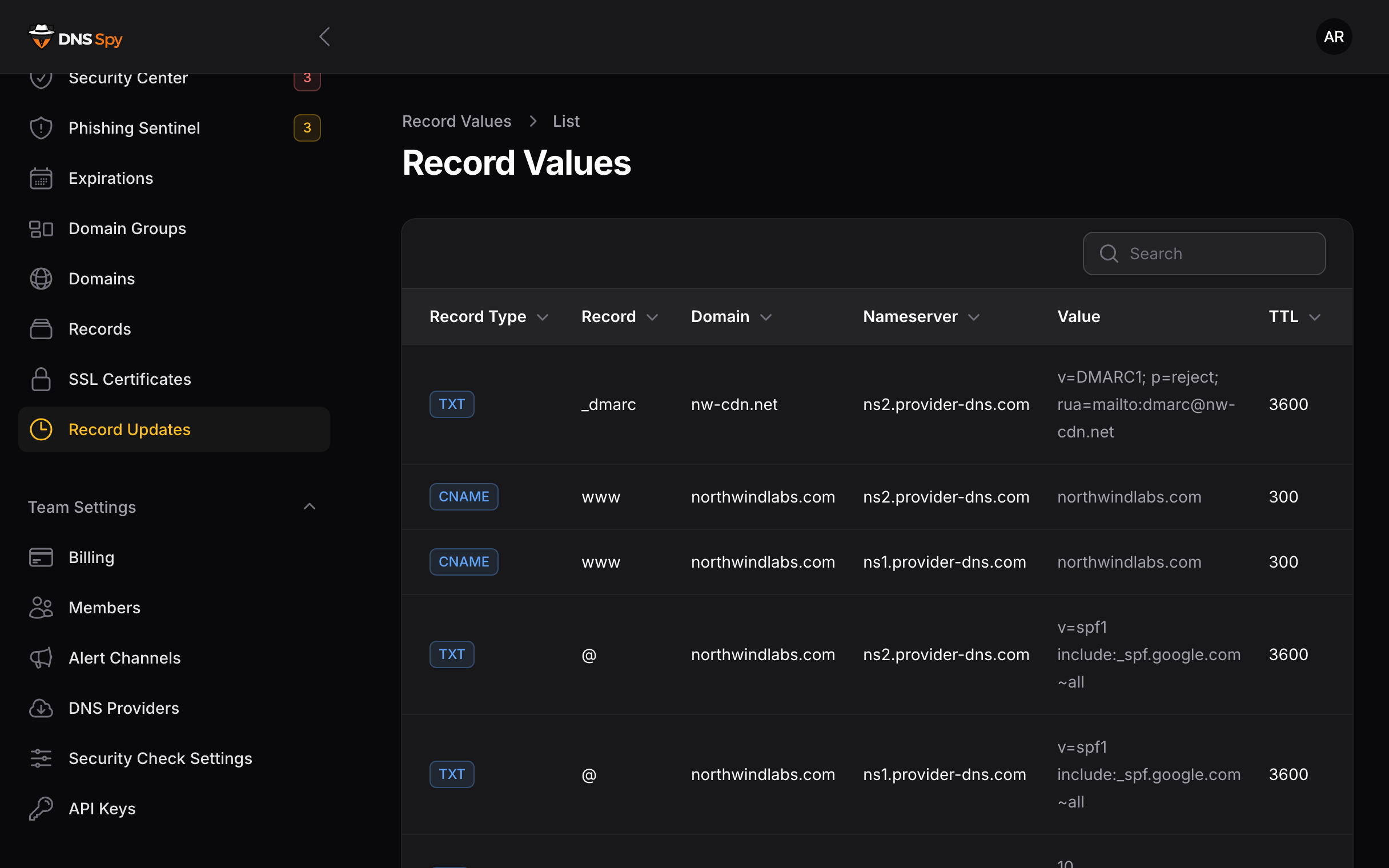Viewport: 1389px width, 868px height.
Task: Click the DNS Providers cloud icon
Action: point(41,708)
